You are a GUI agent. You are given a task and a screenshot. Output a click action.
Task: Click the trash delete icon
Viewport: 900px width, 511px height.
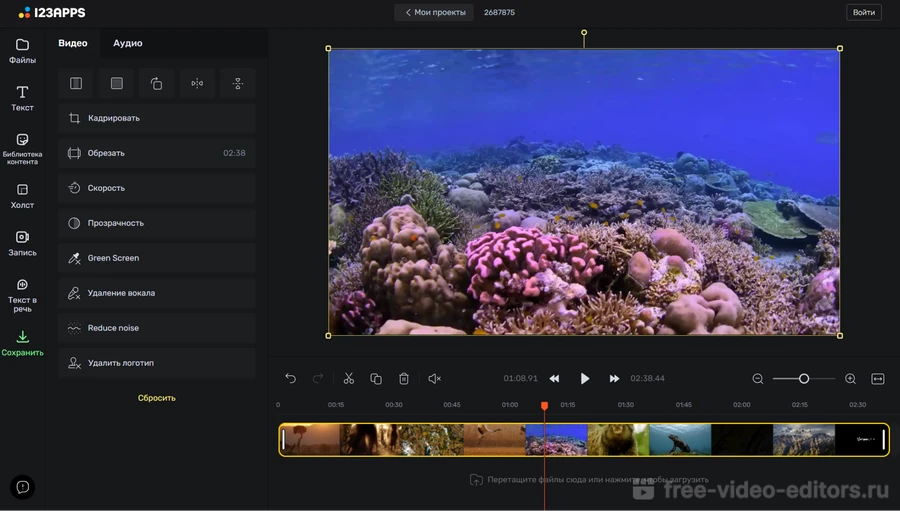(404, 379)
